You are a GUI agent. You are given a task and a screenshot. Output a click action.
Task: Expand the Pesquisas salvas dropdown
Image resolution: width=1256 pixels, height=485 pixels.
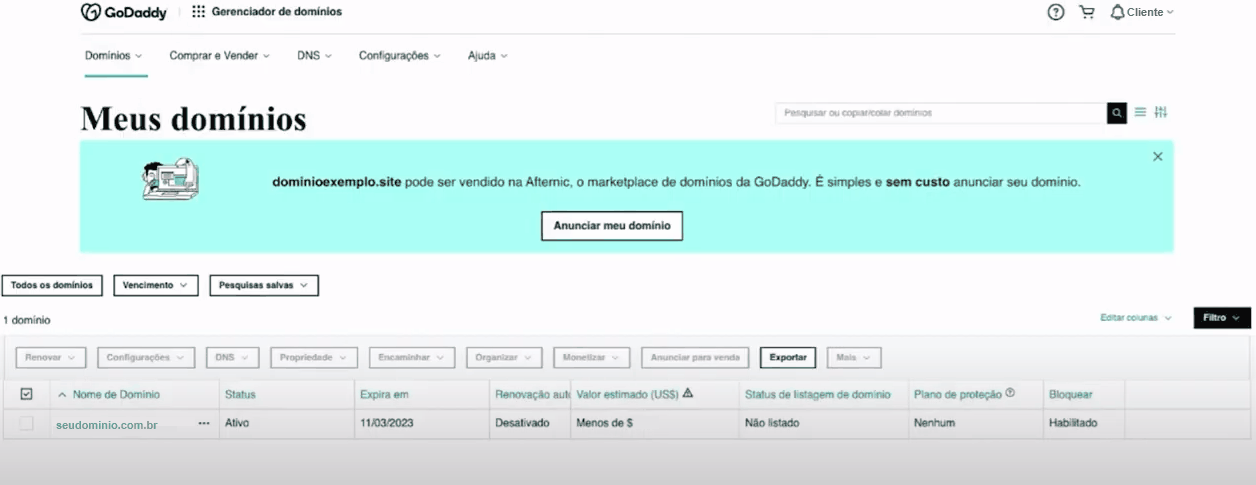click(264, 285)
